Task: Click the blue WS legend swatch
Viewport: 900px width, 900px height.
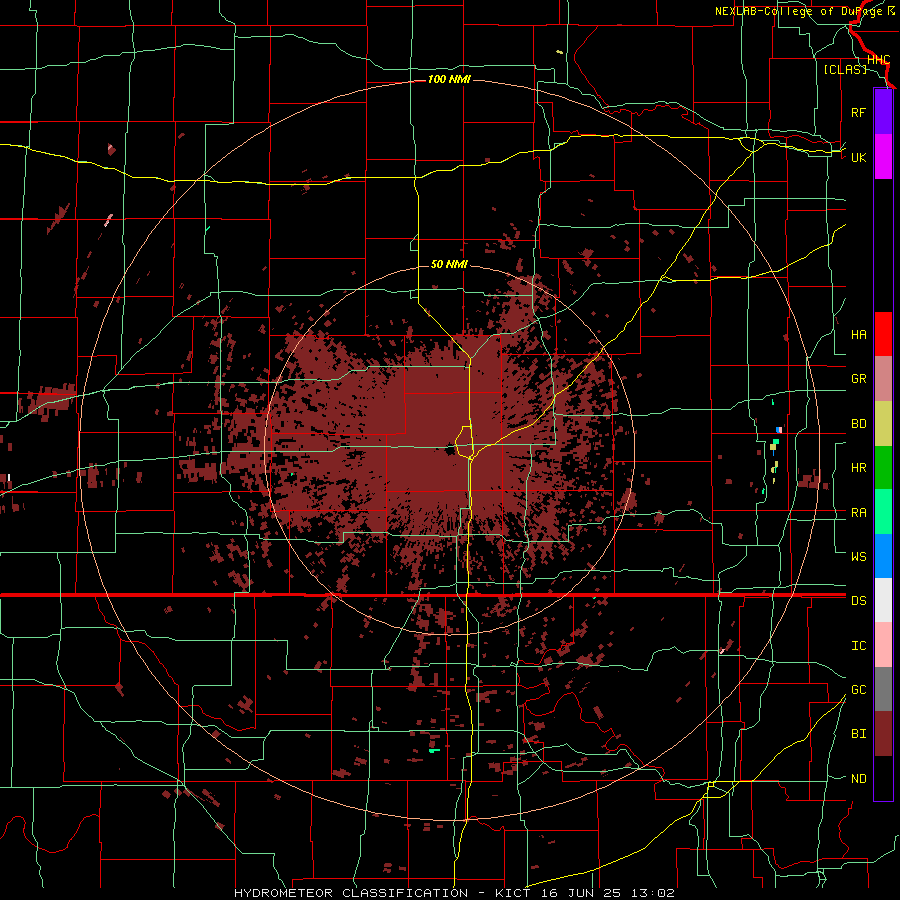Action: point(883,556)
